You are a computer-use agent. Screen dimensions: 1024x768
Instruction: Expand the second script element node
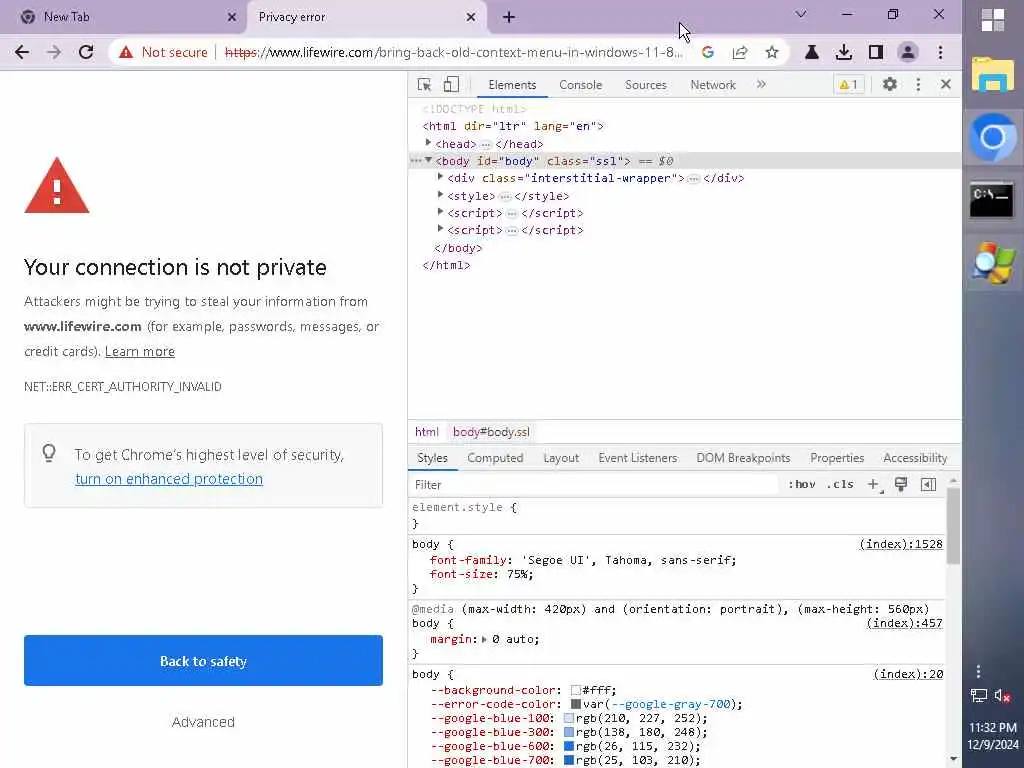click(440, 229)
